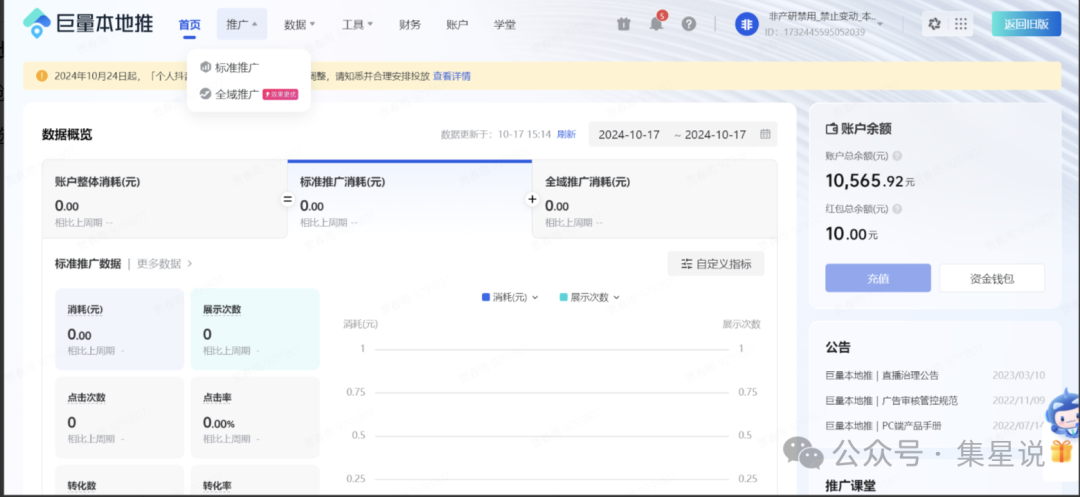
Task: Open account switcher dropdown arrow
Action: [880, 23]
